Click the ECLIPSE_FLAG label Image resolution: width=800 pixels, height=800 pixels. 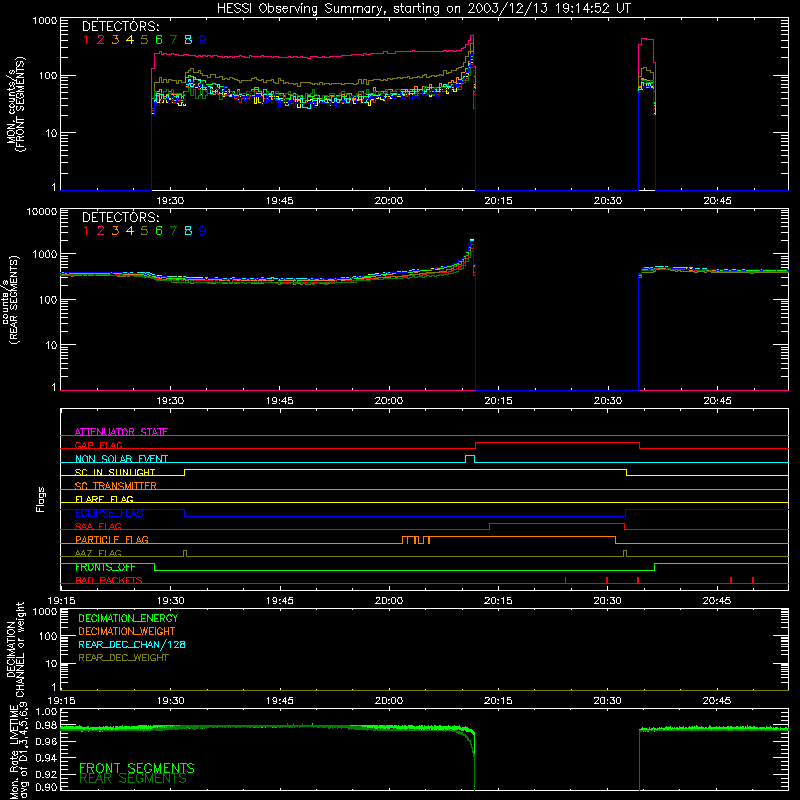109,513
